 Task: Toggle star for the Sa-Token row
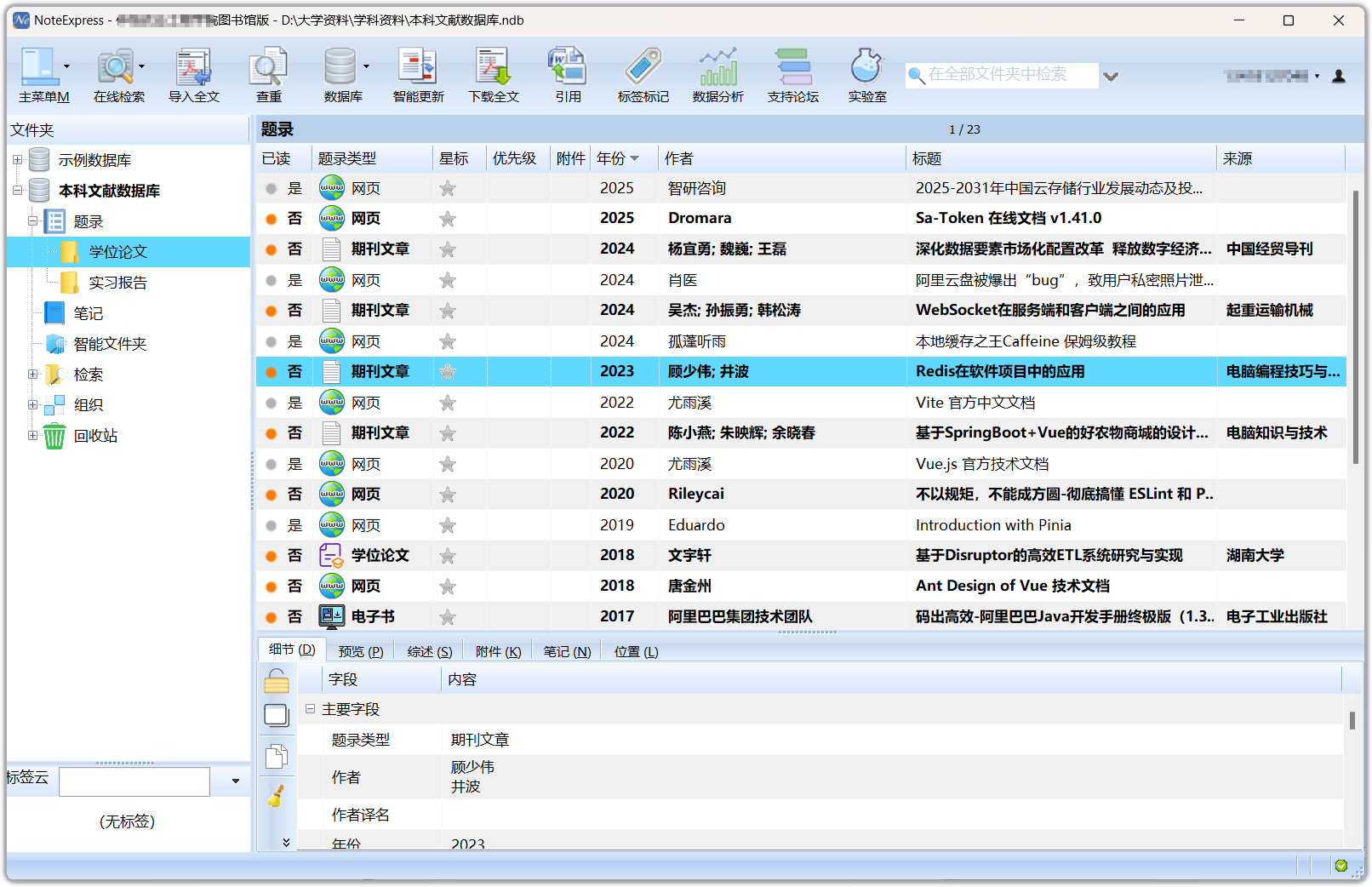coord(448,219)
